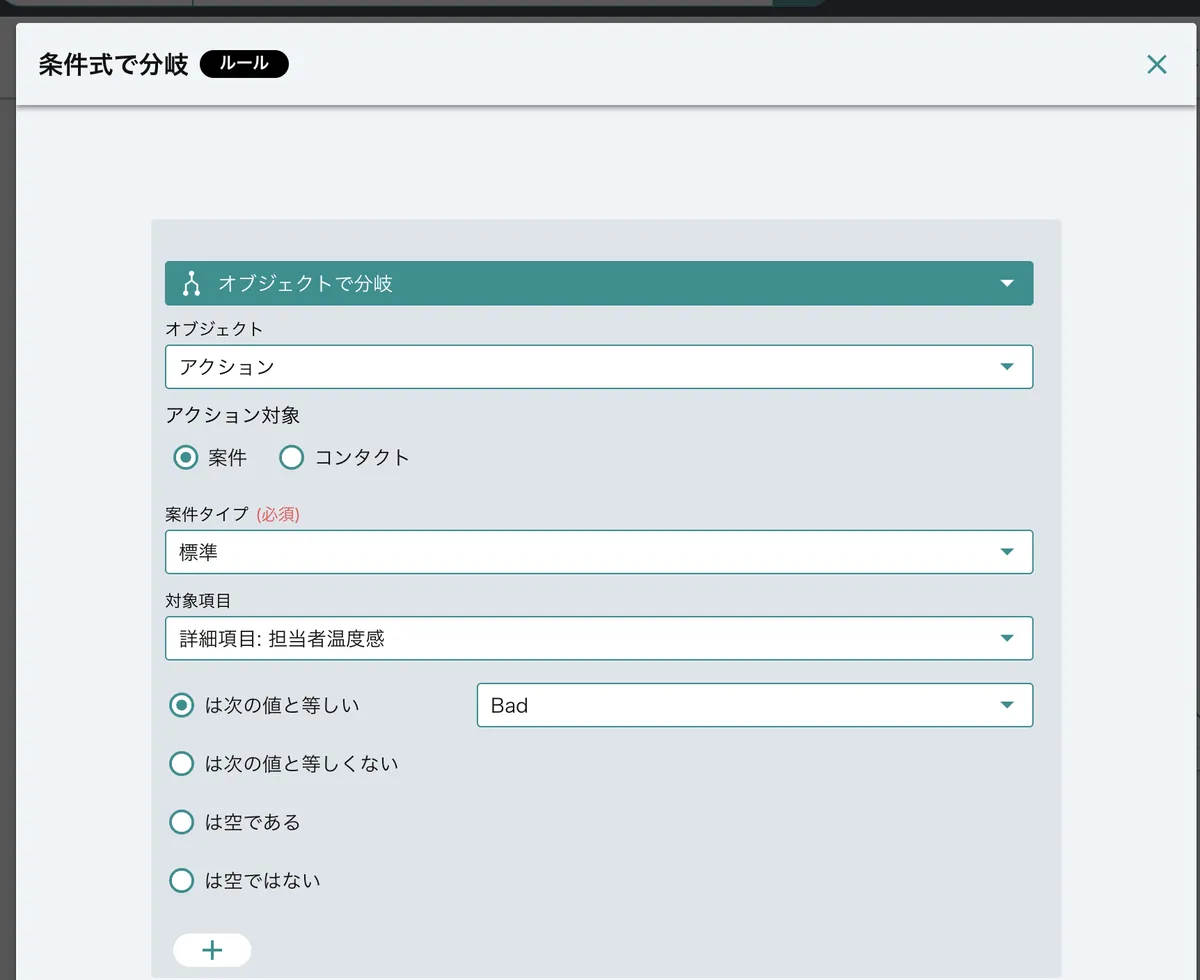Select the コンタクト radio button
Screen dimensions: 1200x980
pyautogui.click(x=291, y=458)
